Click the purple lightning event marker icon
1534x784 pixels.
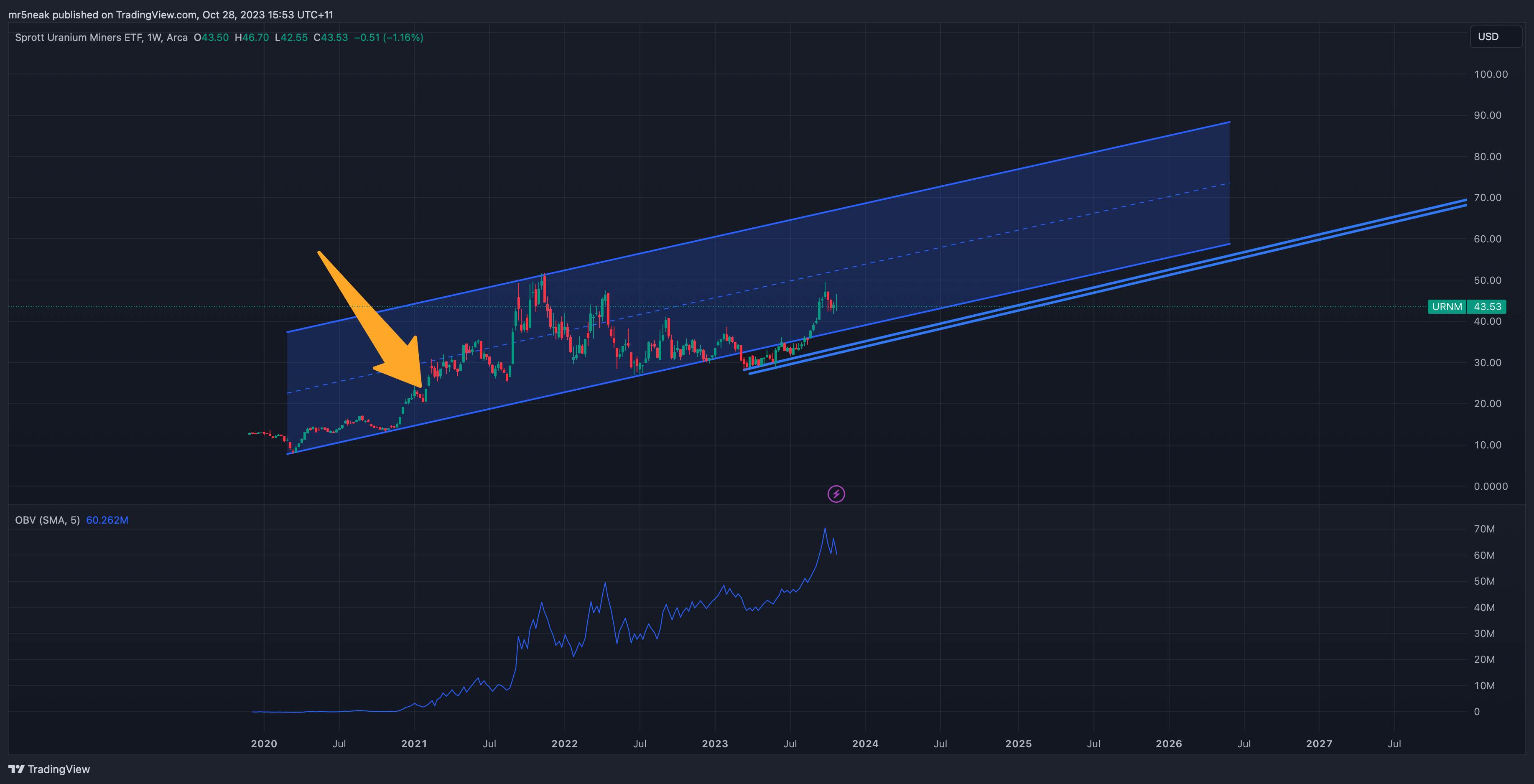[836, 494]
